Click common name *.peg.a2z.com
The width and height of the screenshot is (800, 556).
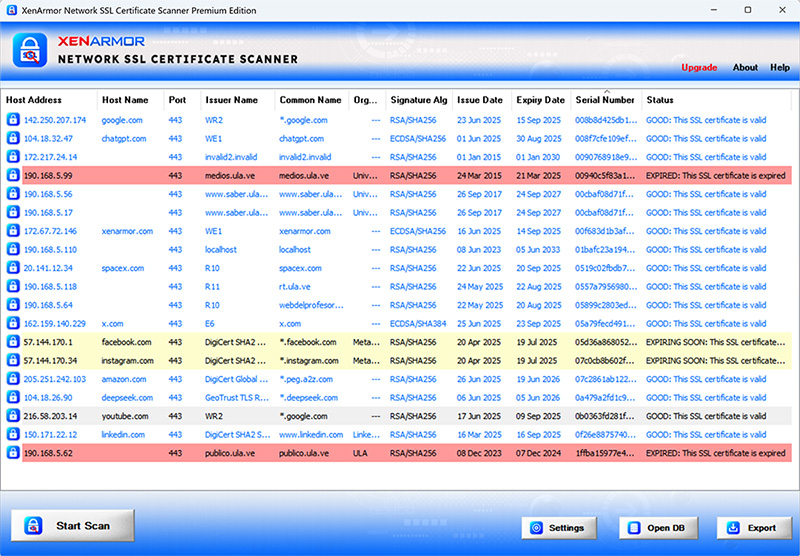306,380
